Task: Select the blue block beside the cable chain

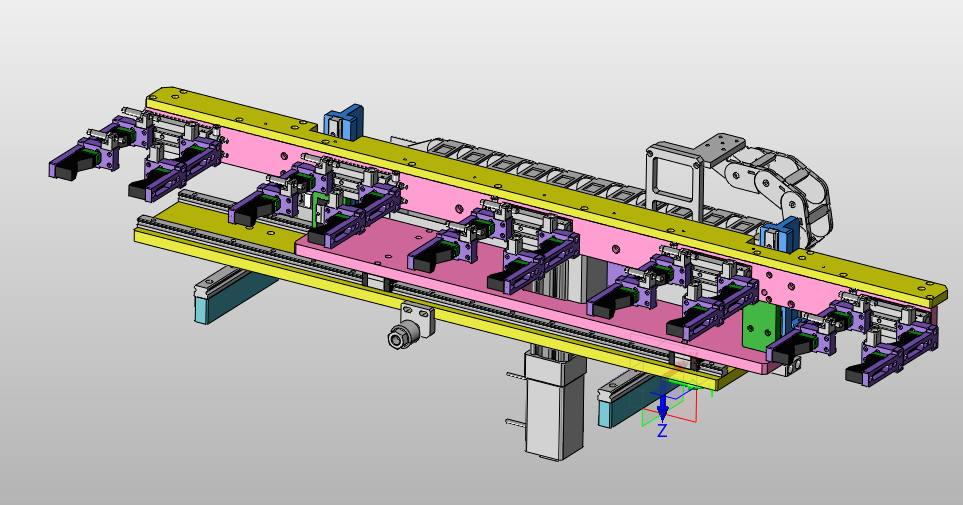Action: click(x=779, y=236)
